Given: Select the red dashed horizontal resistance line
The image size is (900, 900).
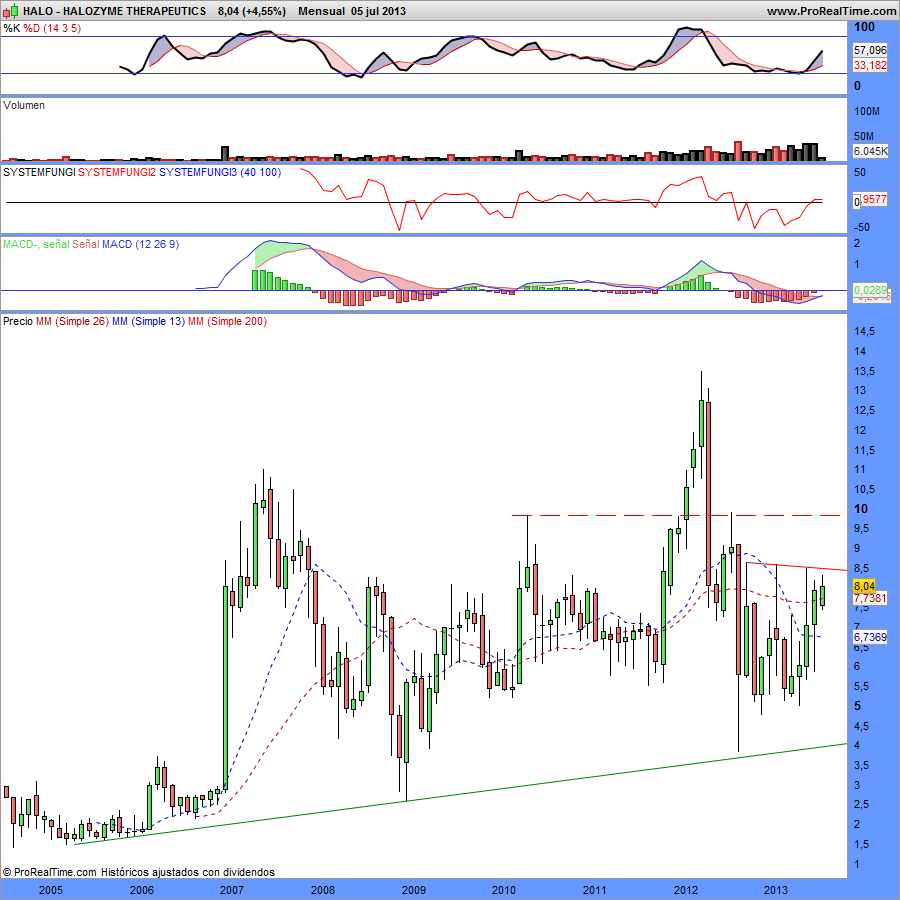Looking at the screenshot, I should [676, 515].
